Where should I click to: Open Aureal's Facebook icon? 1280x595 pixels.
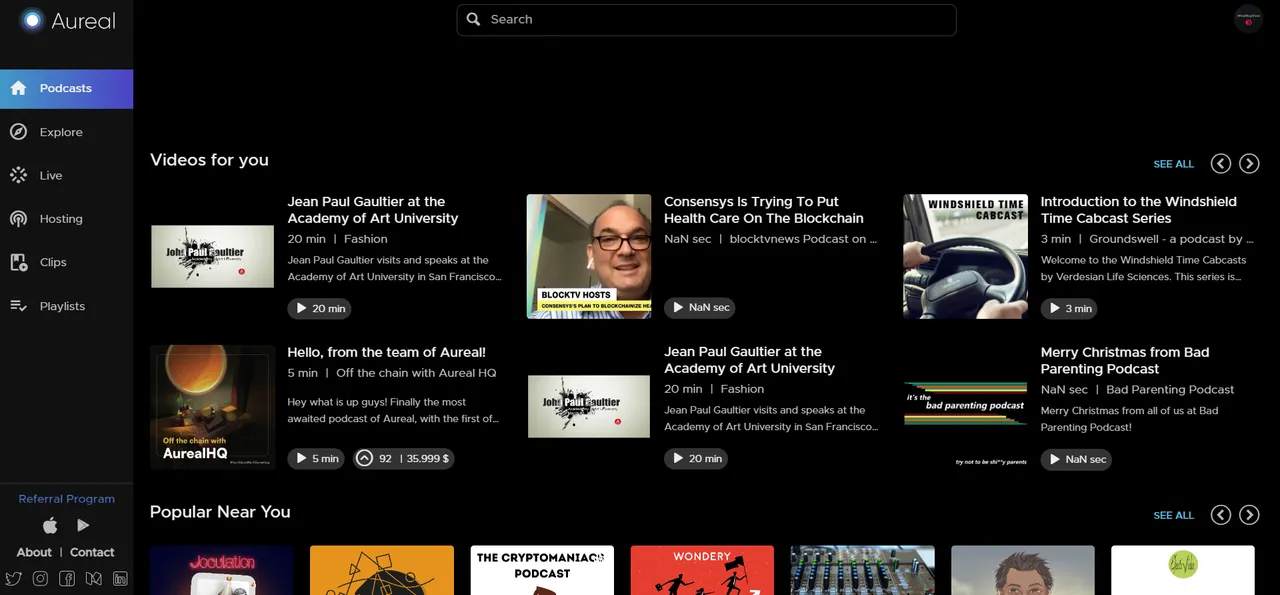(67, 578)
